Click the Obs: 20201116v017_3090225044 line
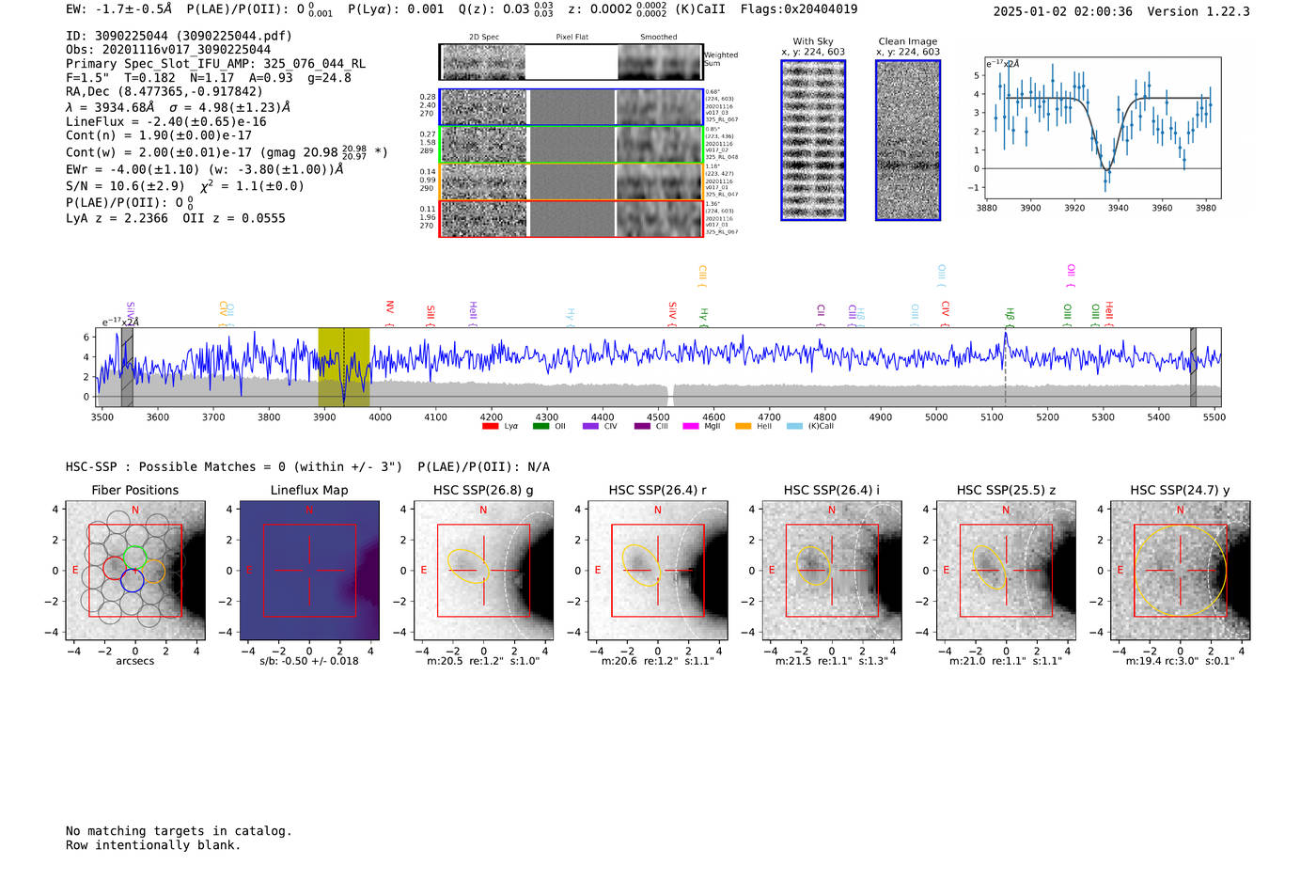The height and width of the screenshot is (896, 1316). 168,50
